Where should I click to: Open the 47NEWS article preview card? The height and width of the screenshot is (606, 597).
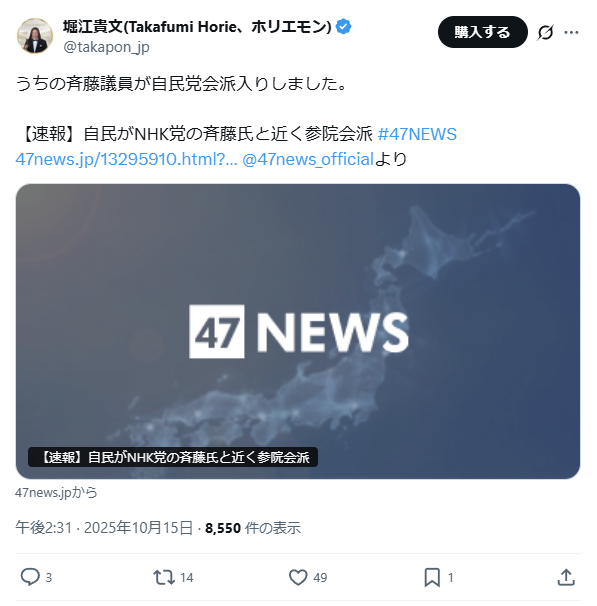coord(298,331)
